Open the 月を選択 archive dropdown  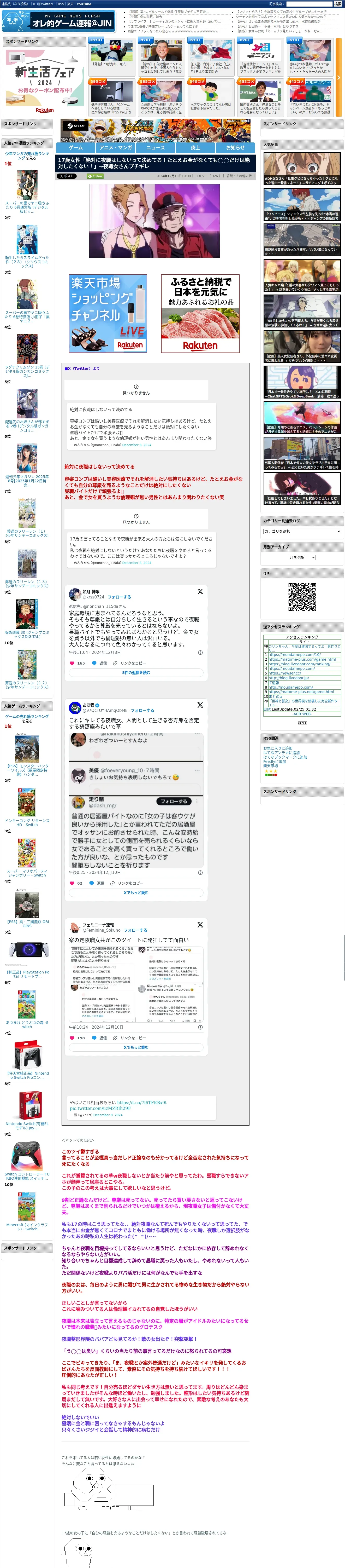pos(302,558)
